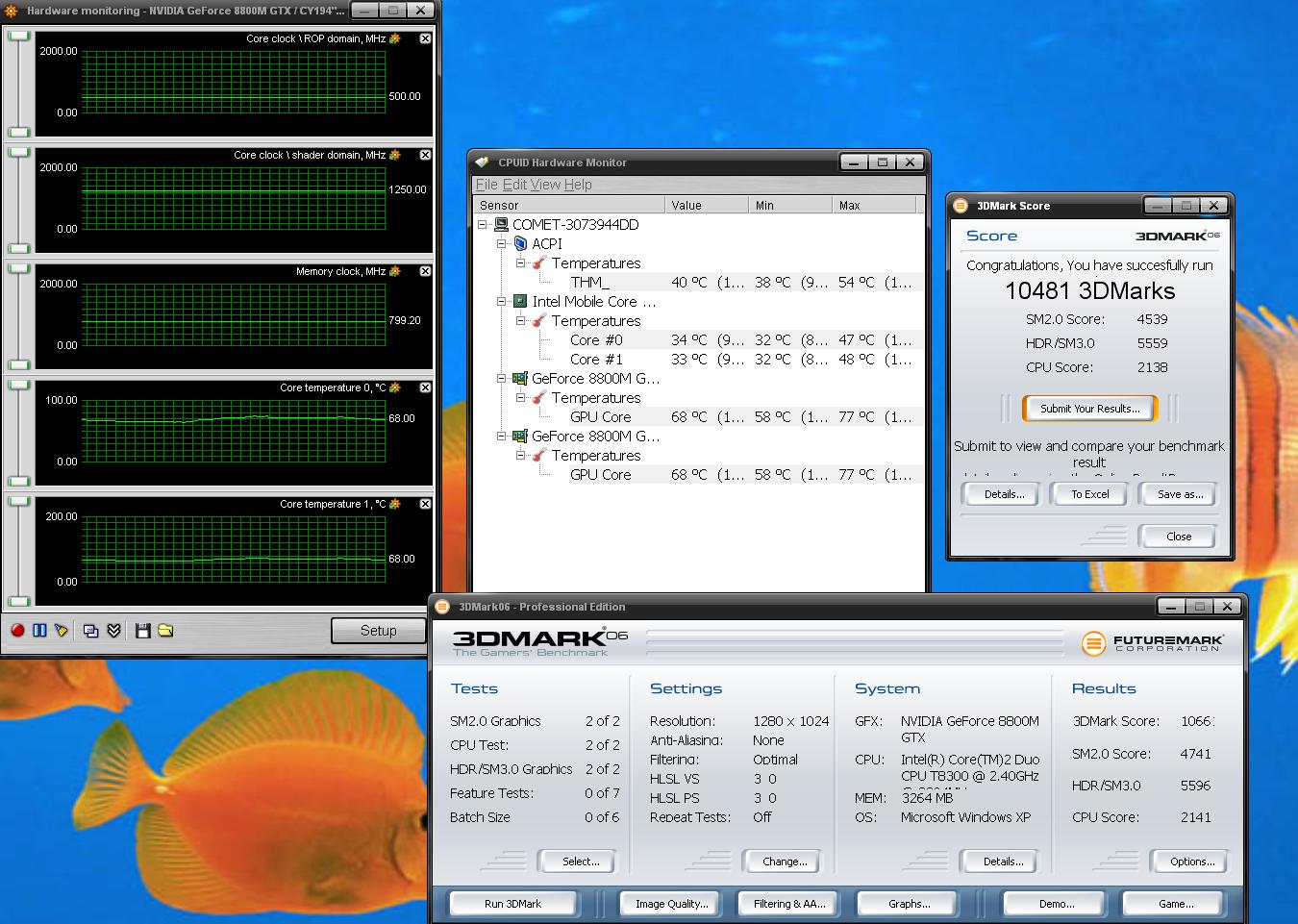1298x924 pixels.
Task: Click the Sensor column header
Action: point(569,205)
